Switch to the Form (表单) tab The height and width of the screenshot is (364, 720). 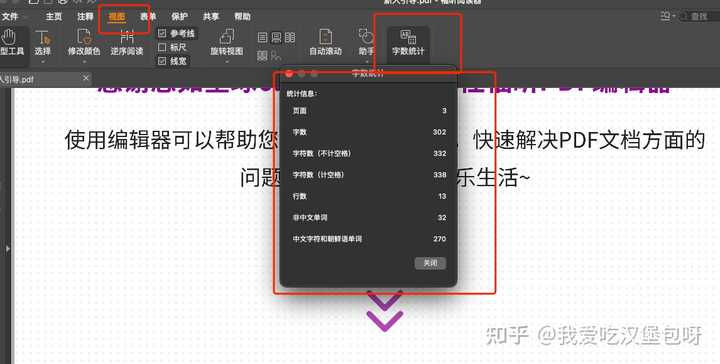pos(148,17)
